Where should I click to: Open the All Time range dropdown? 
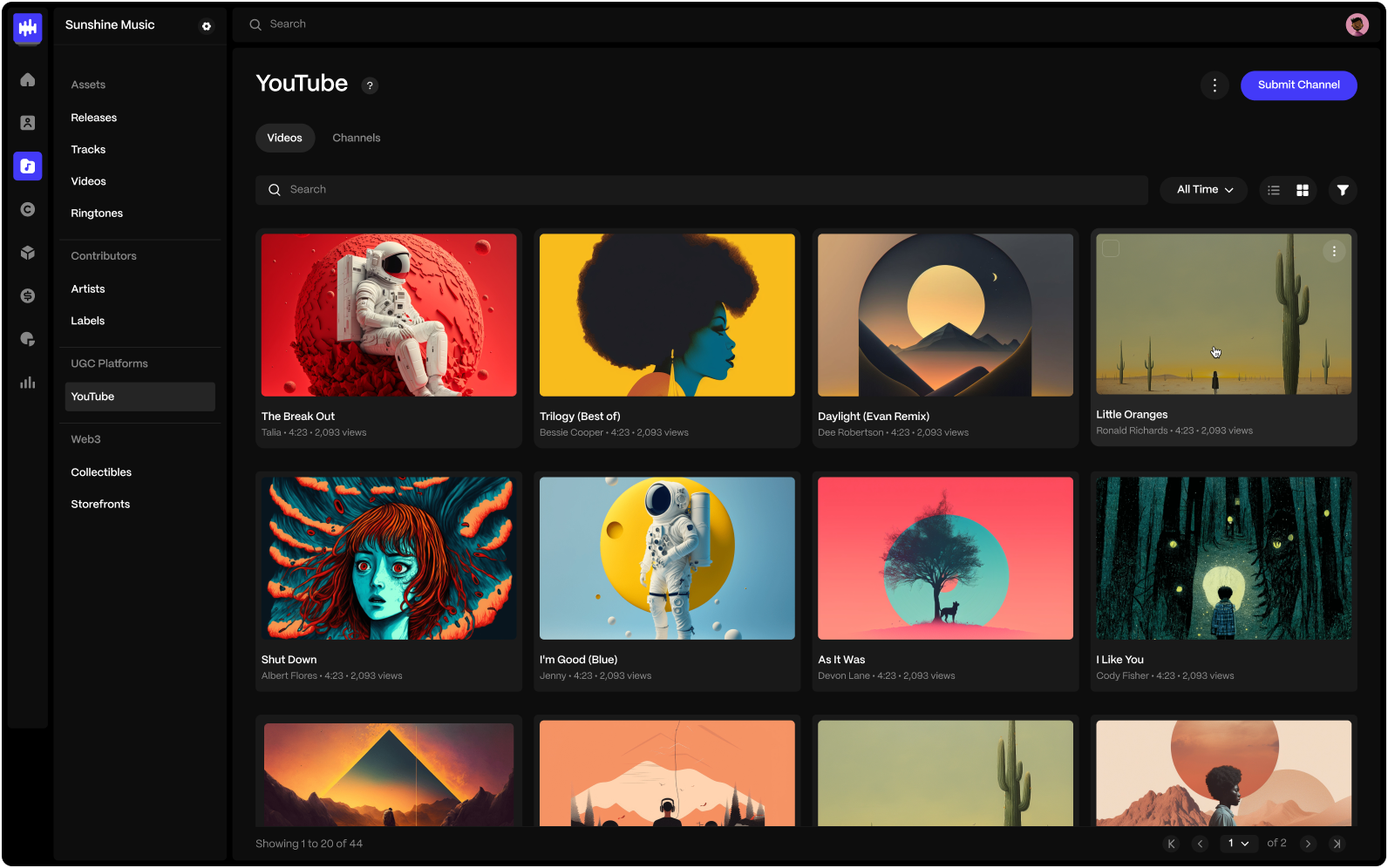1204,190
